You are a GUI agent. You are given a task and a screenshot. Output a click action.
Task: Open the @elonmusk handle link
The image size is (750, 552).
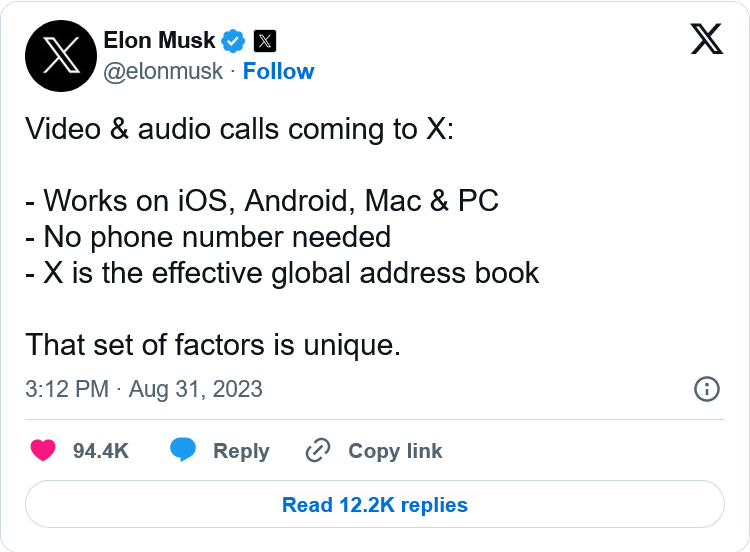[x=163, y=72]
